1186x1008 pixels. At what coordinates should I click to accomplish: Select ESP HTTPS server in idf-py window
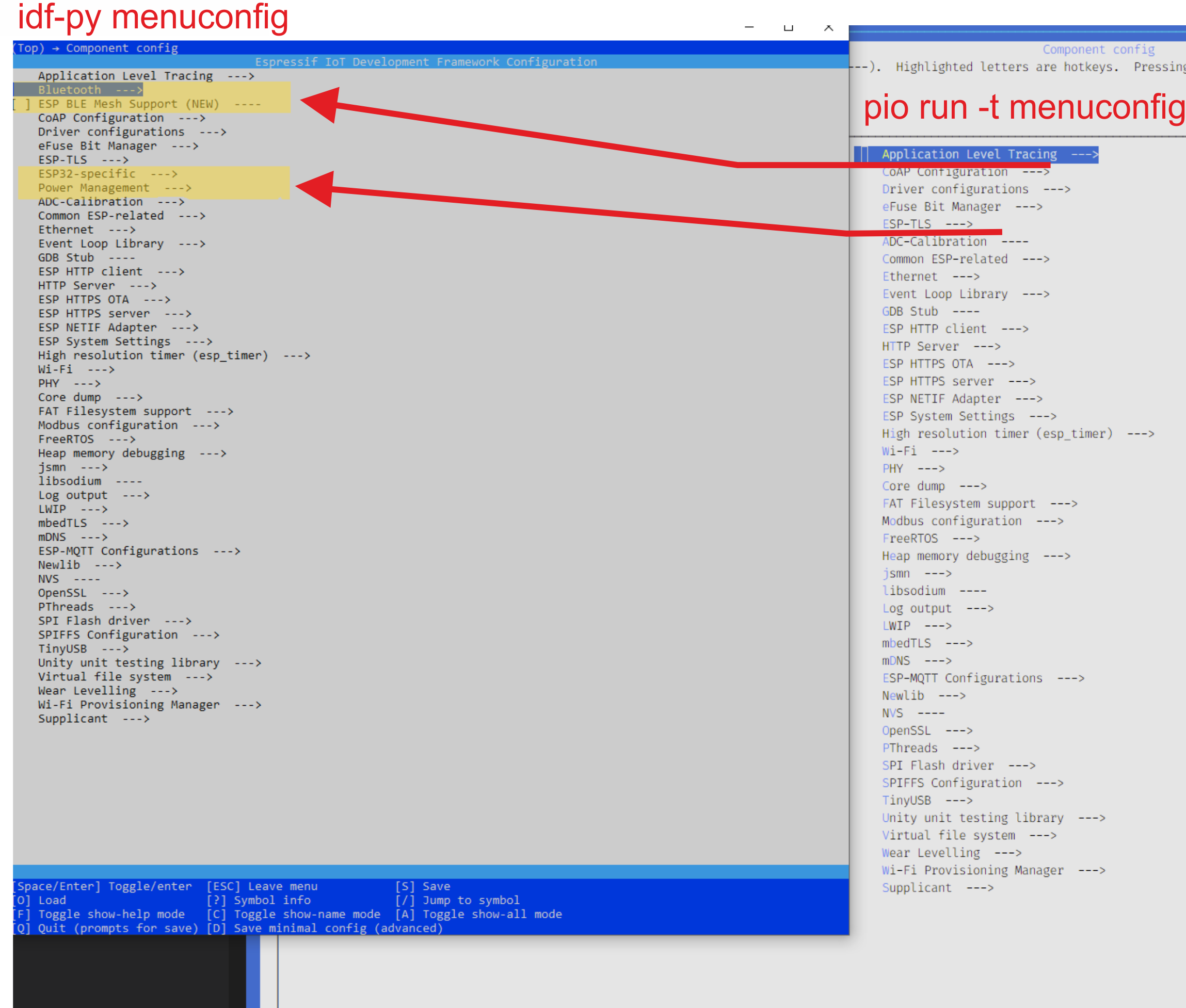(114, 314)
